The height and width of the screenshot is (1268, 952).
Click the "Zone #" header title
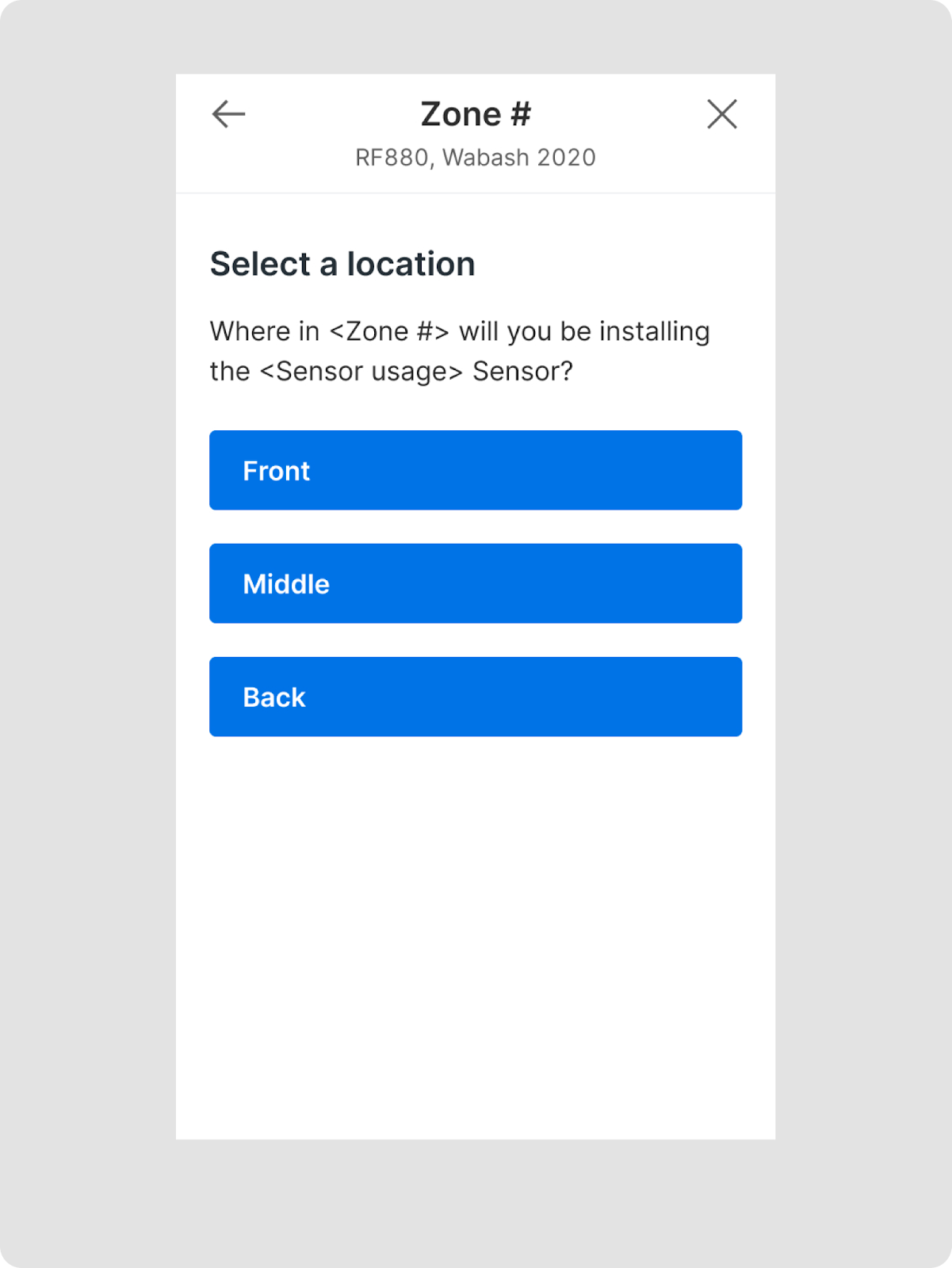(x=476, y=114)
